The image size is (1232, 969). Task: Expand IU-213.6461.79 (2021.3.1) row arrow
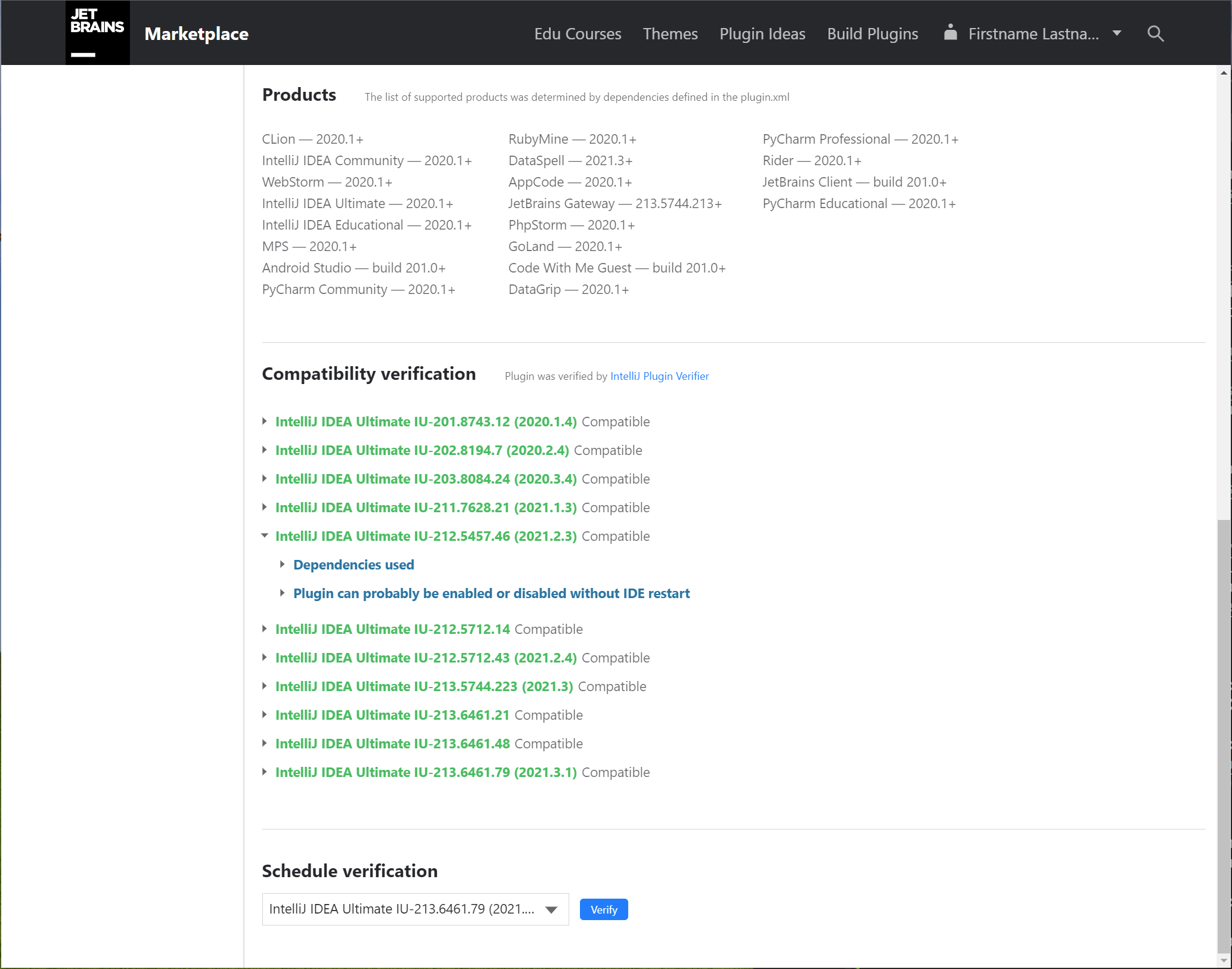coord(265,772)
